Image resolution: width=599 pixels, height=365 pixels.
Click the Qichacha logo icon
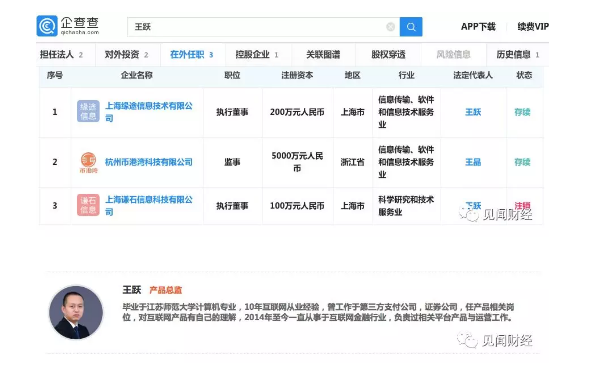point(47,26)
